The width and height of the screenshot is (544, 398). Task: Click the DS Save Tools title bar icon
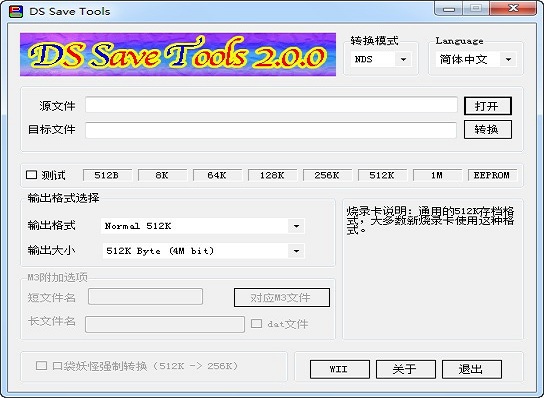coord(16,11)
